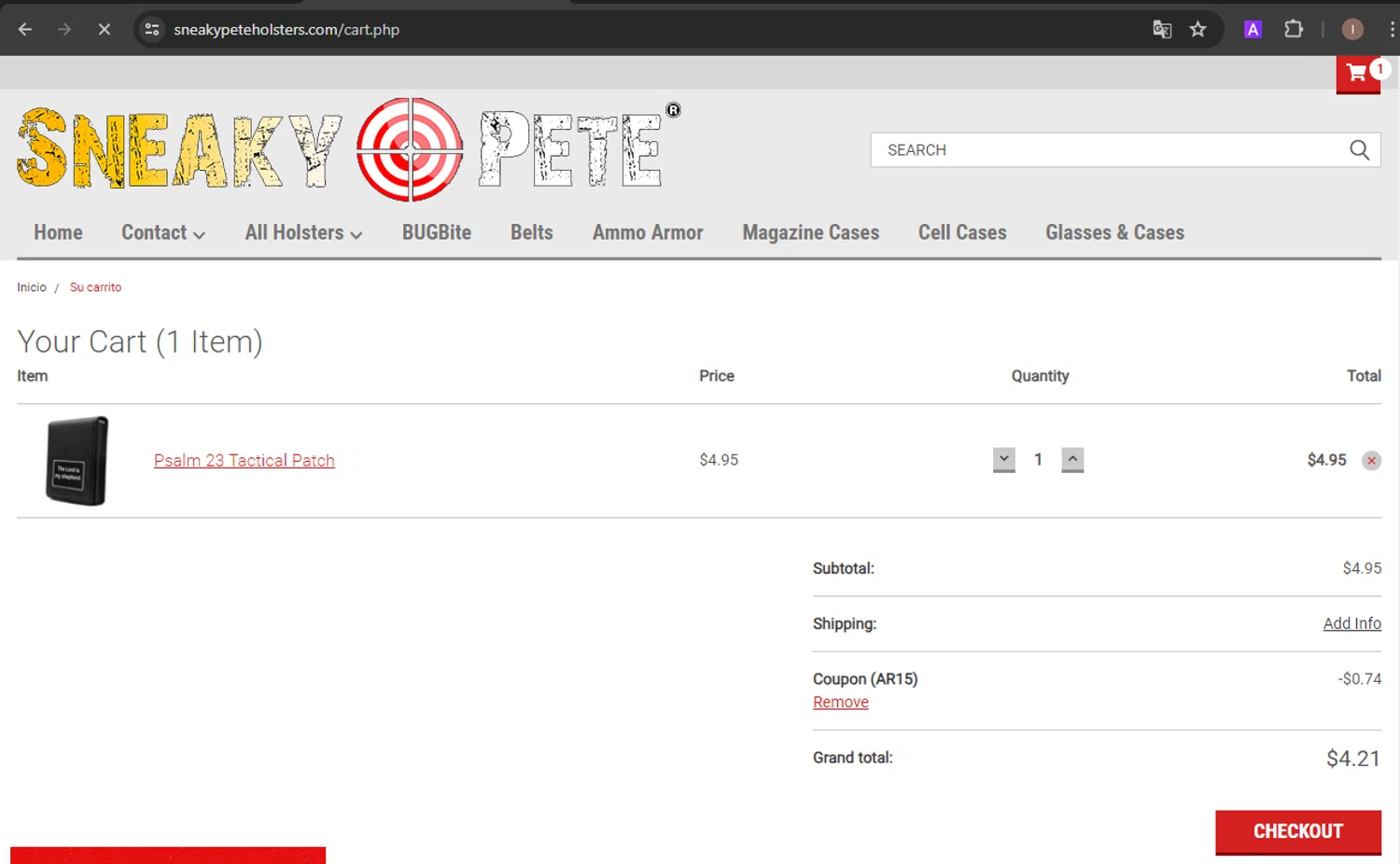Image resolution: width=1400 pixels, height=864 pixels.
Task: Open the Magazine Cases menu item
Action: tap(811, 233)
